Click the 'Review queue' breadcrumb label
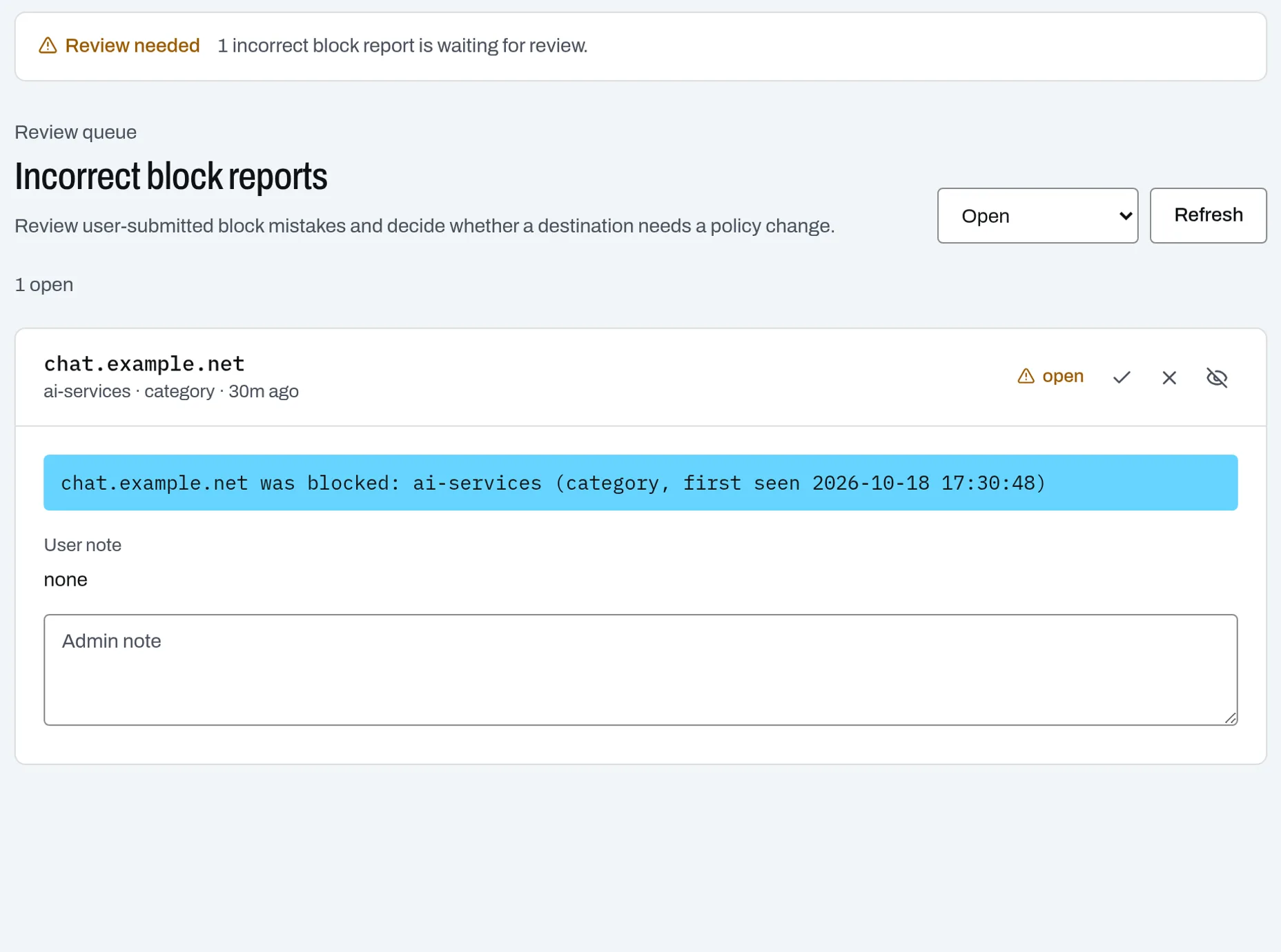Viewport: 1281px width, 952px height. click(x=76, y=132)
